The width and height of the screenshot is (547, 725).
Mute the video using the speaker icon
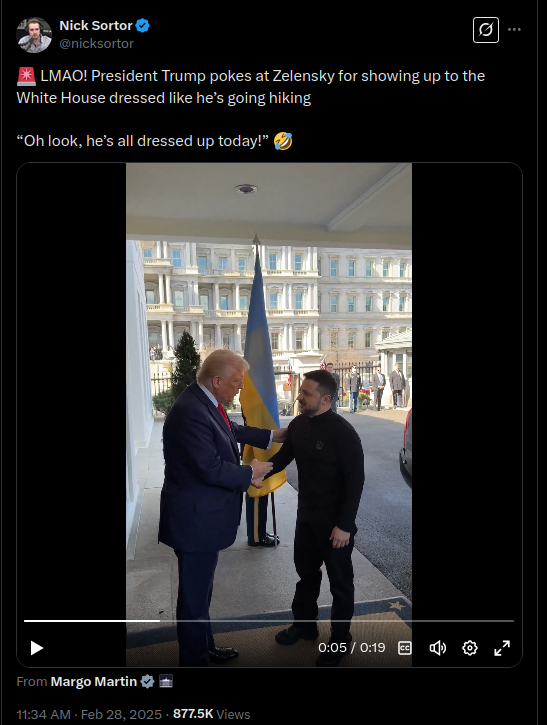(x=437, y=648)
